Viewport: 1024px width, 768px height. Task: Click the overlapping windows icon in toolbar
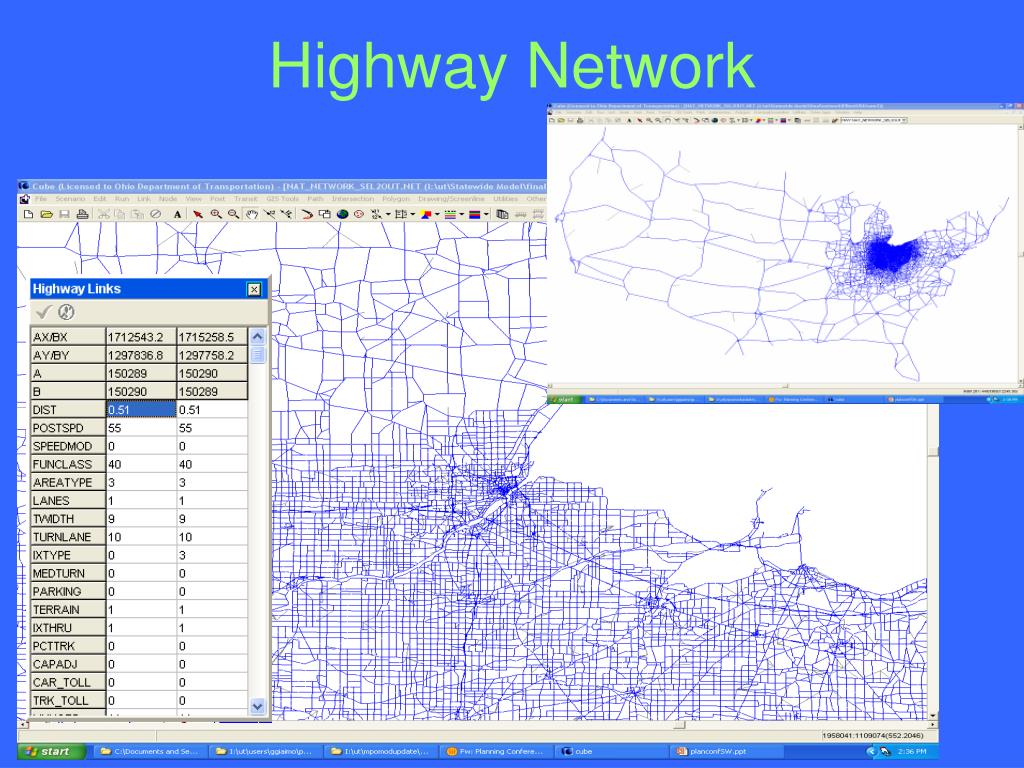pyautogui.click(x=325, y=214)
